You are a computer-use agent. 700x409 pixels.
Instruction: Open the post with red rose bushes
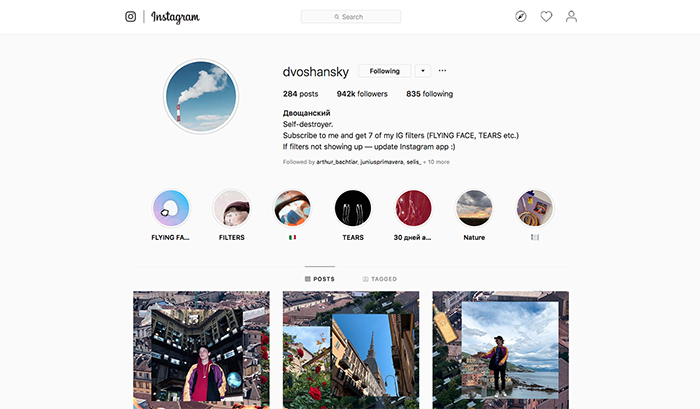click(351, 350)
